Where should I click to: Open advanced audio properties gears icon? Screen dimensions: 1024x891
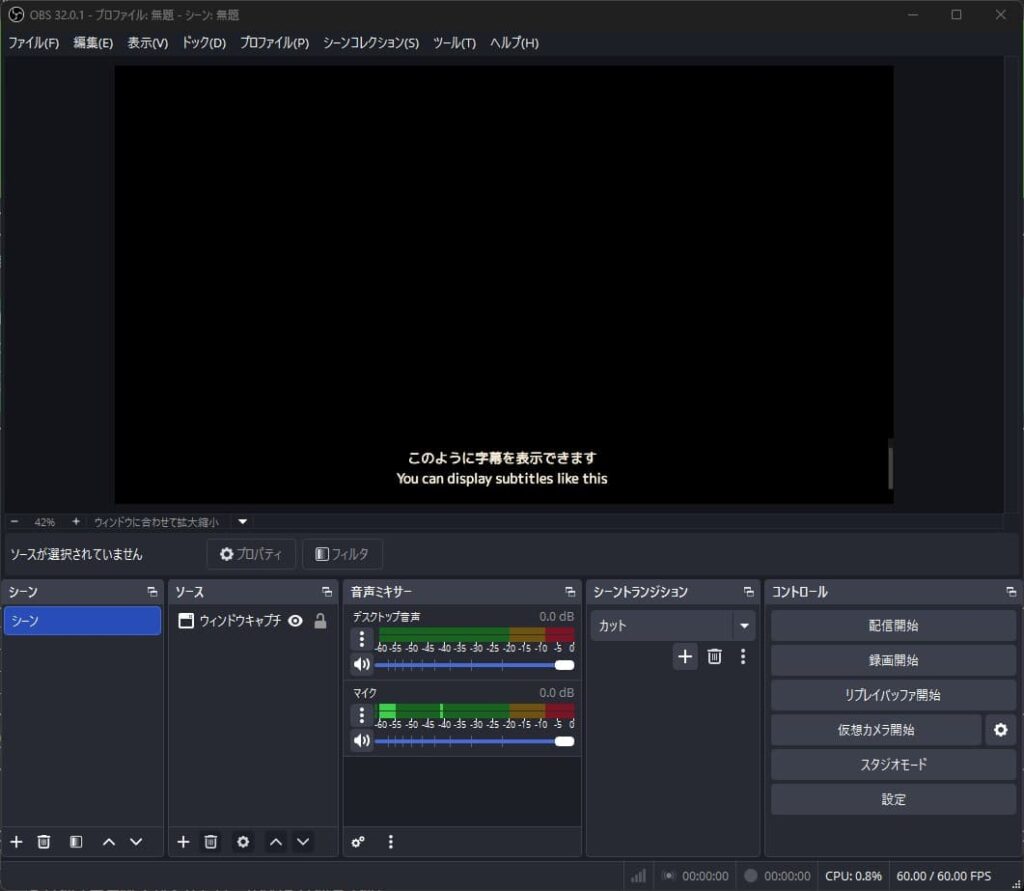coord(359,842)
